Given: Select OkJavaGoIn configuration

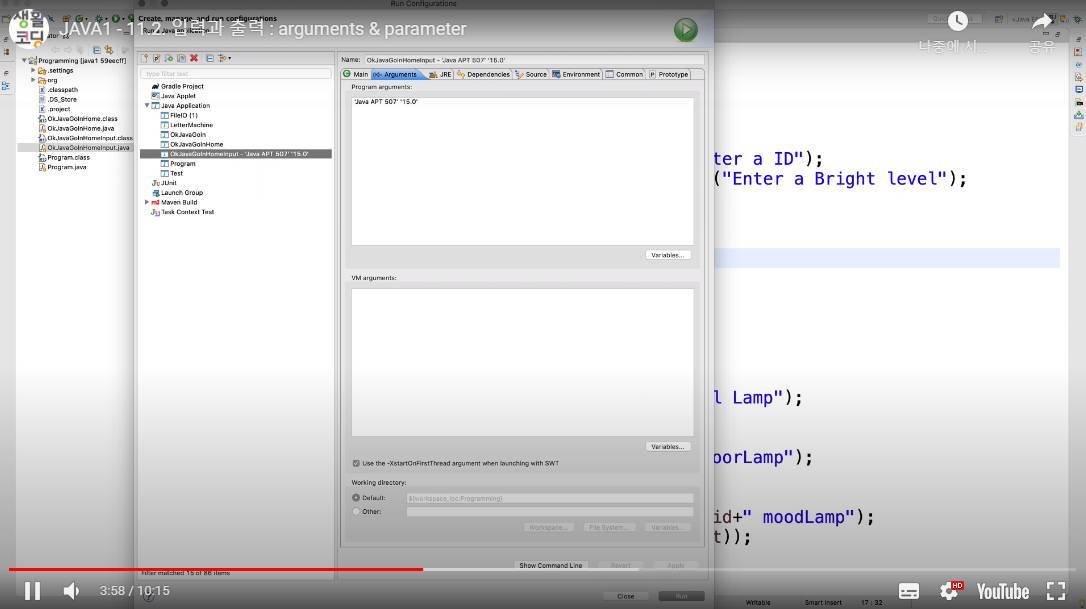Looking at the screenshot, I should 188,135.
